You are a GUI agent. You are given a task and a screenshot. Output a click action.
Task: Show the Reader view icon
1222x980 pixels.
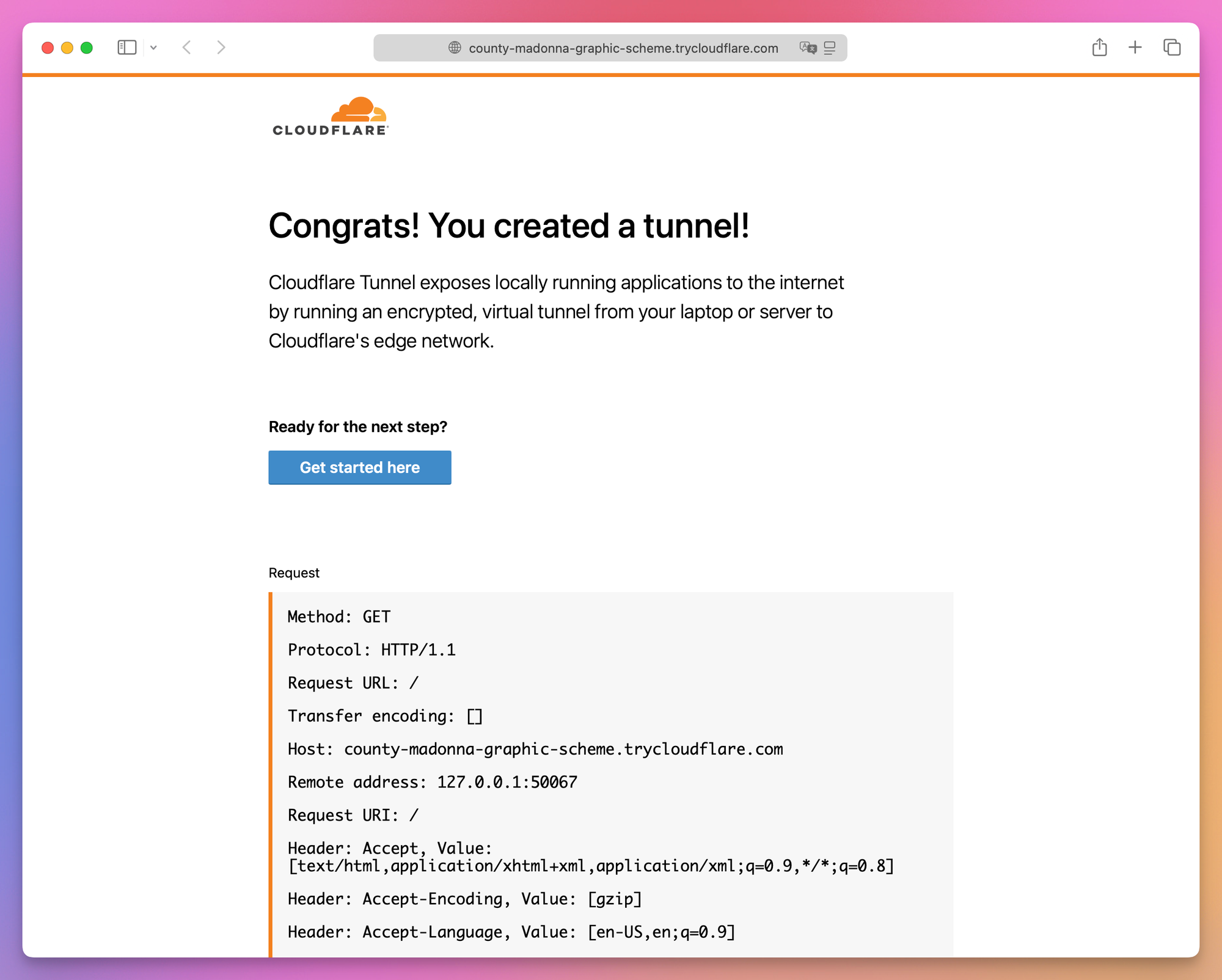(x=830, y=48)
